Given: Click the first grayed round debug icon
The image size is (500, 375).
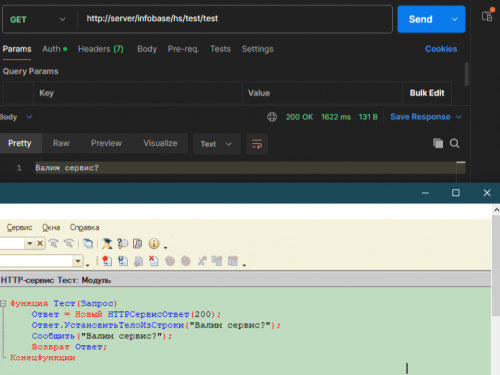Looking at the screenshot, I should [x=170, y=261].
